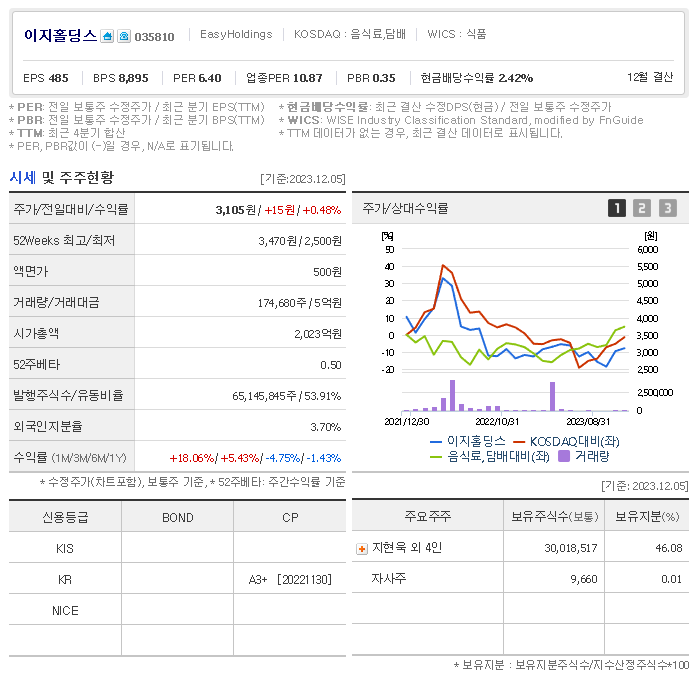Click the [기준:2023.12.05] date beside 시세 heading
This screenshot has height=681, width=696.
tap(303, 179)
